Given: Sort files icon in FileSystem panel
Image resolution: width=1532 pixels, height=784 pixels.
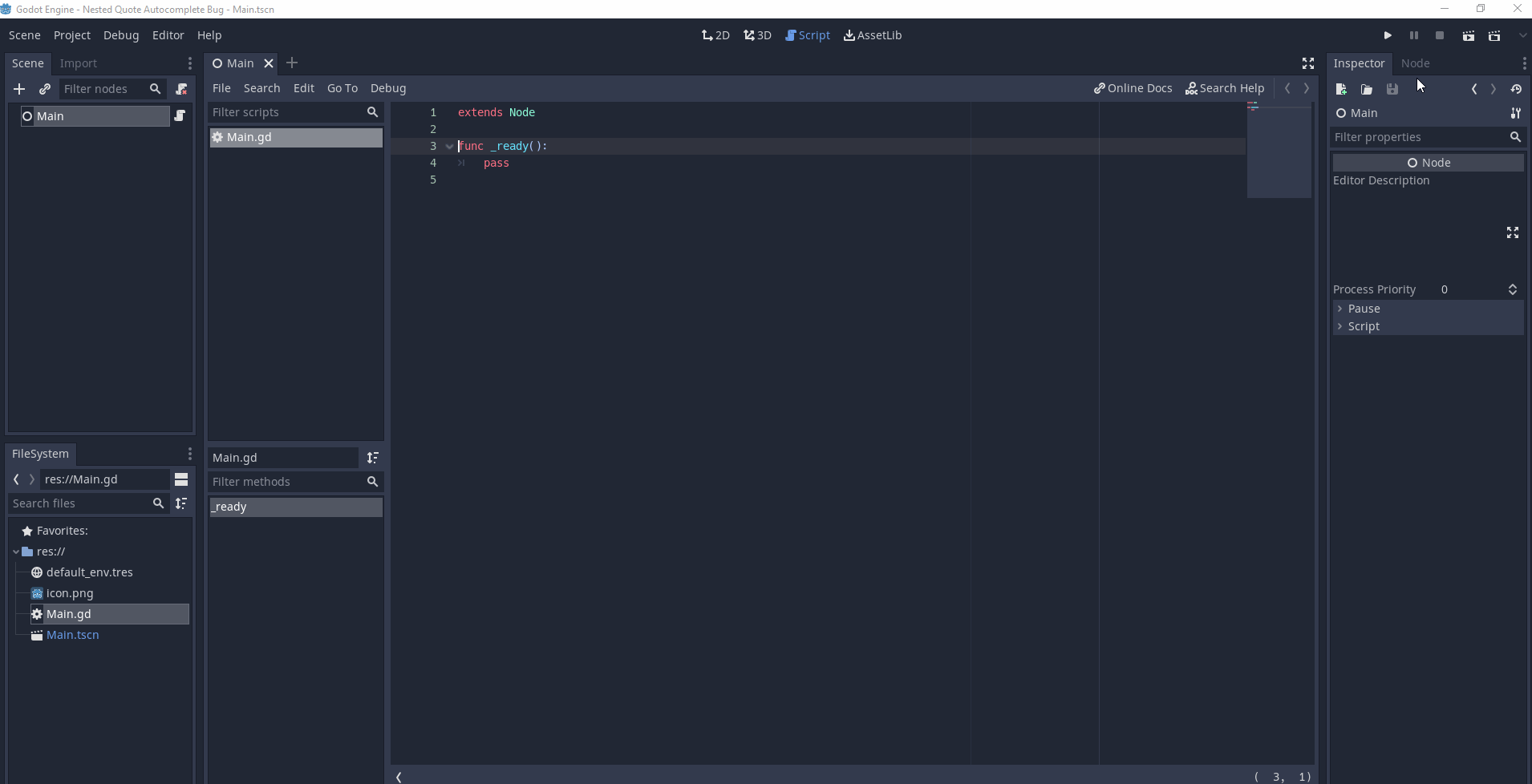Looking at the screenshot, I should tap(181, 503).
